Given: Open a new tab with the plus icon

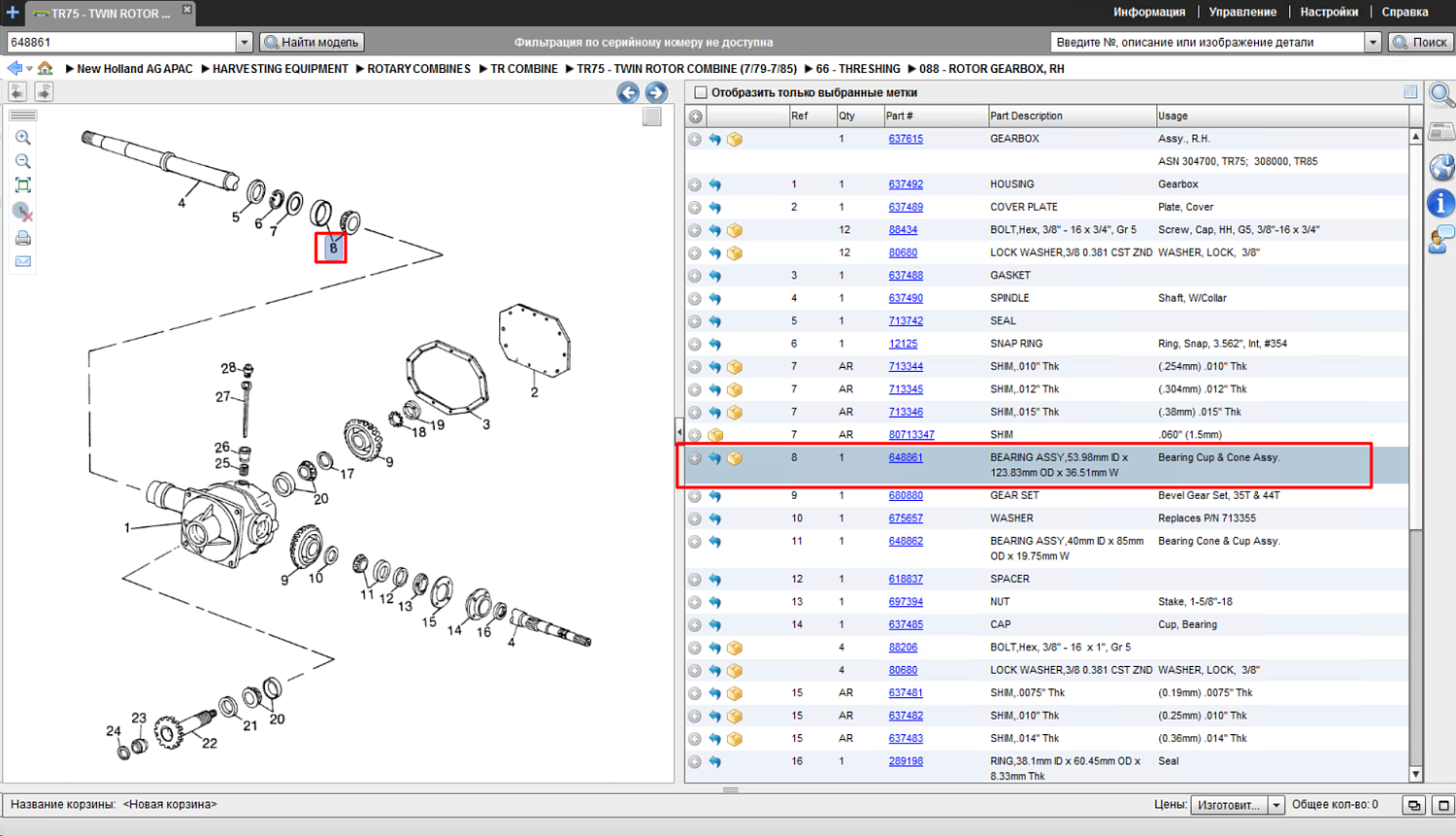Looking at the screenshot, I should coord(12,13).
